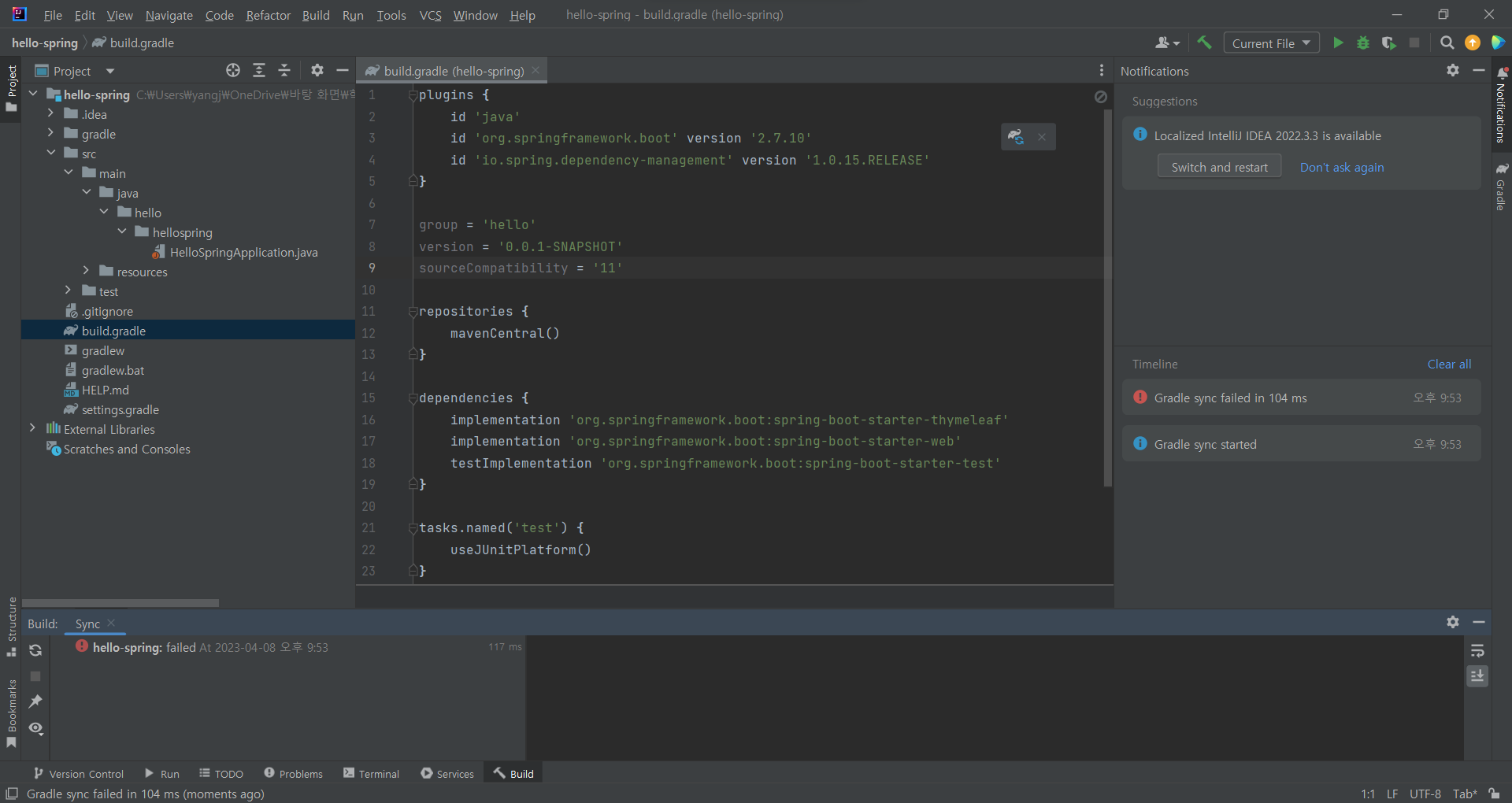Image resolution: width=1512 pixels, height=803 pixels.
Task: Switch to the Terminal tool tab
Action: pos(372,774)
